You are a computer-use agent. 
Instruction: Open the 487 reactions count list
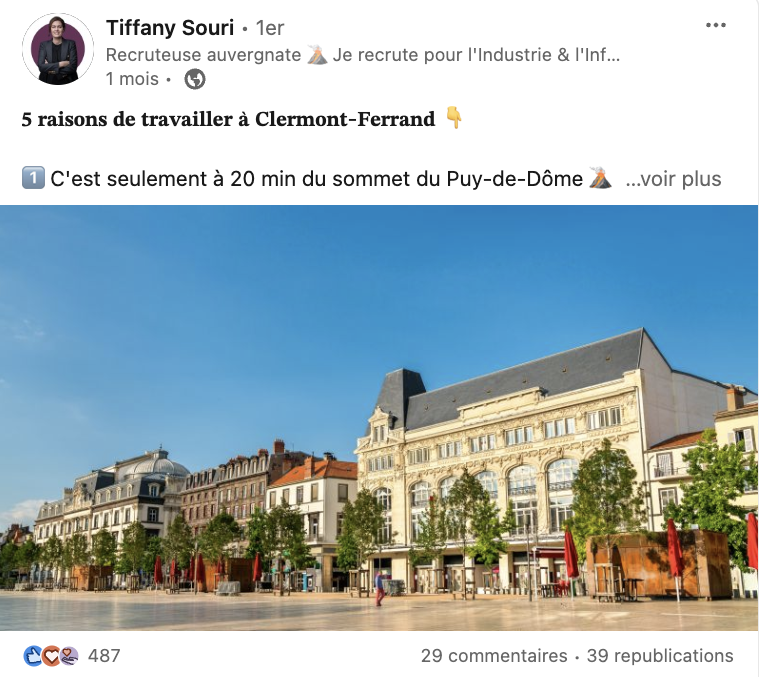coord(104,656)
